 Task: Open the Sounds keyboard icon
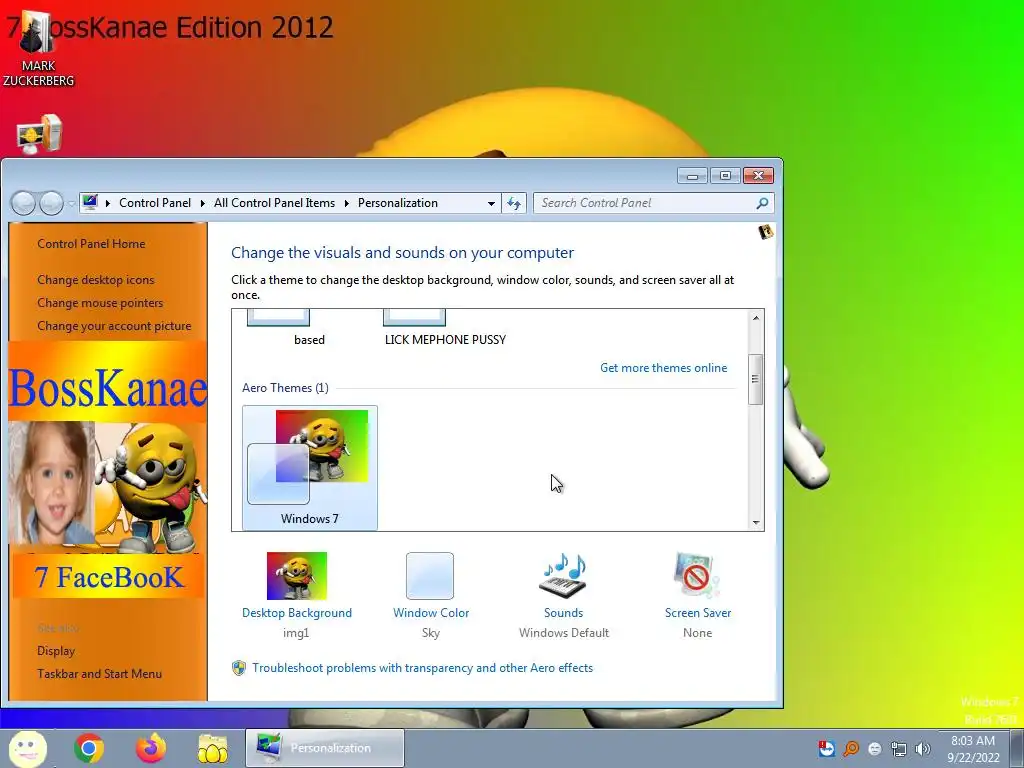(563, 575)
